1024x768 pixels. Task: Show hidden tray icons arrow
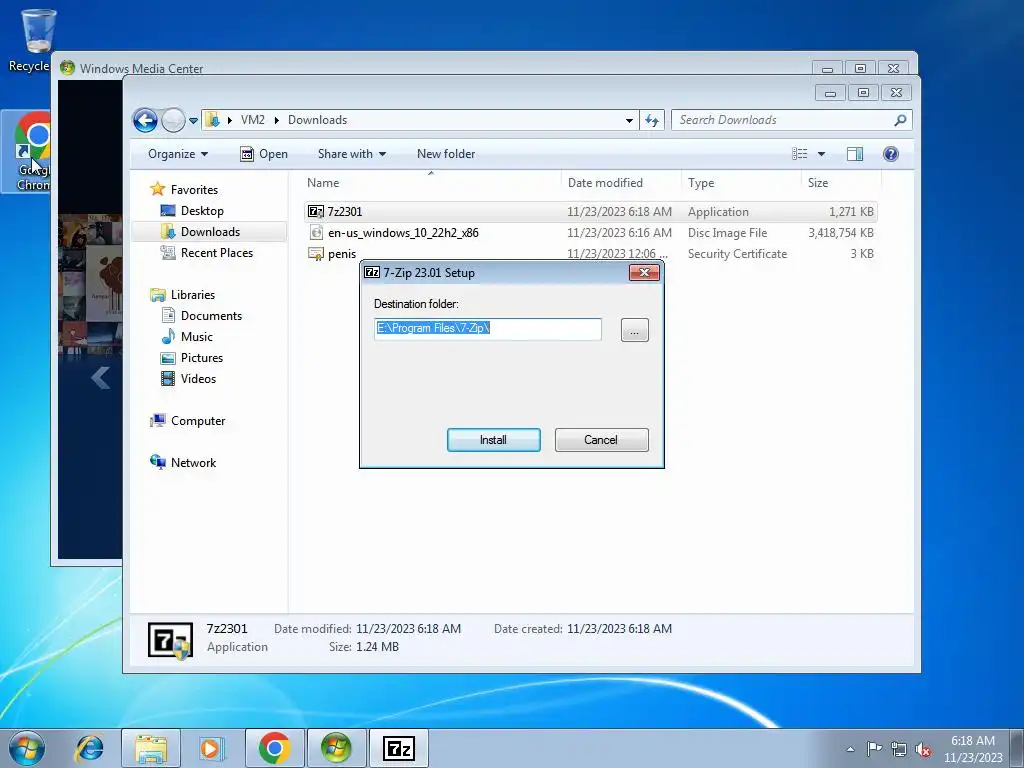click(850, 749)
